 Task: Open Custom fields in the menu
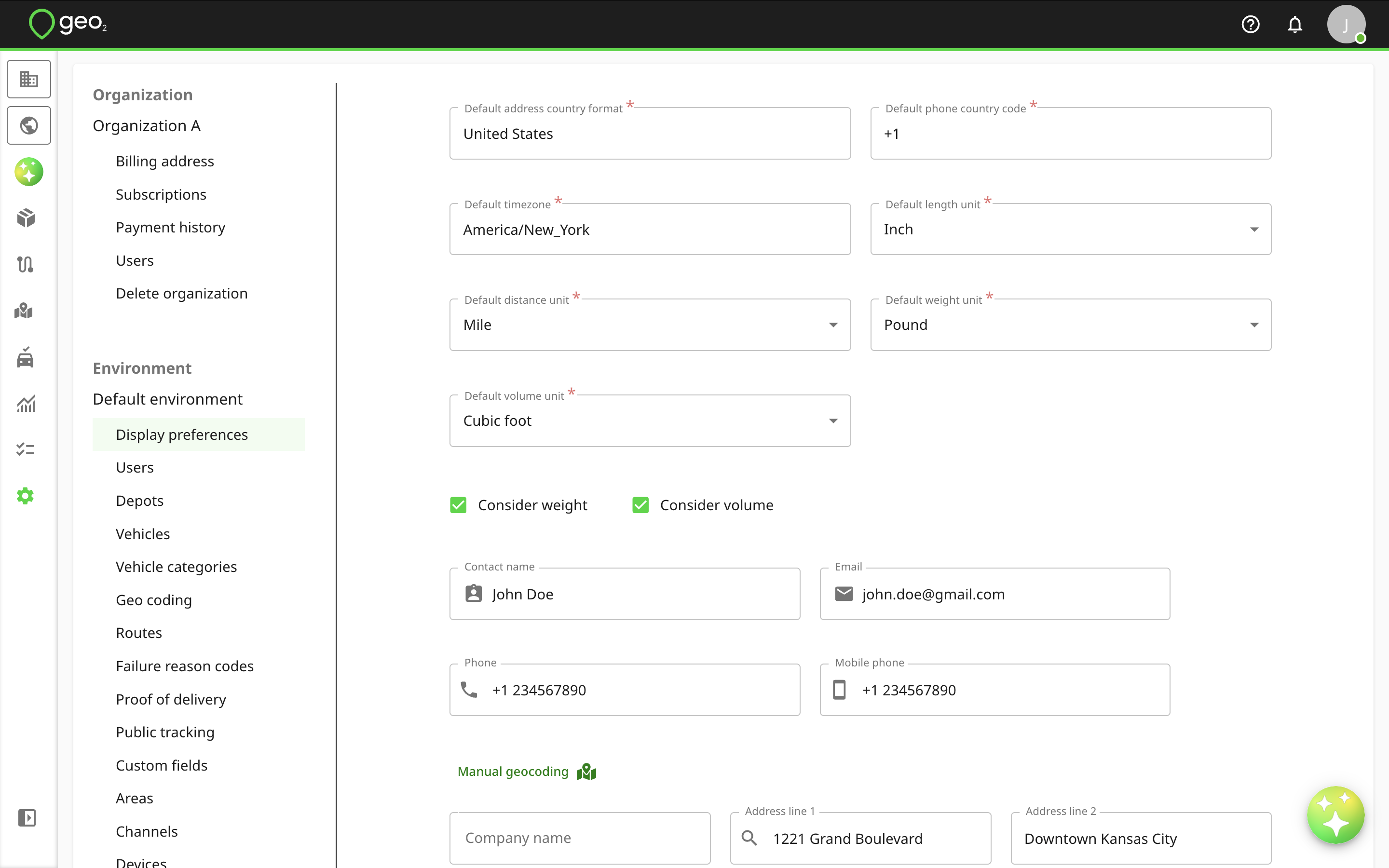pos(162,765)
